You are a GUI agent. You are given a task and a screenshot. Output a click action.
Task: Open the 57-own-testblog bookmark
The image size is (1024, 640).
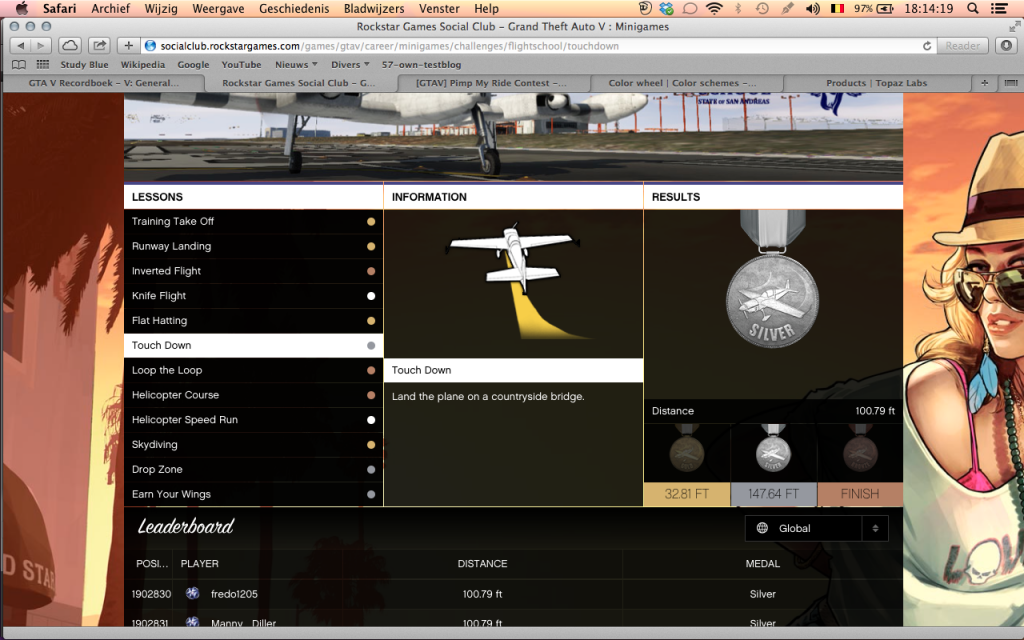point(421,65)
